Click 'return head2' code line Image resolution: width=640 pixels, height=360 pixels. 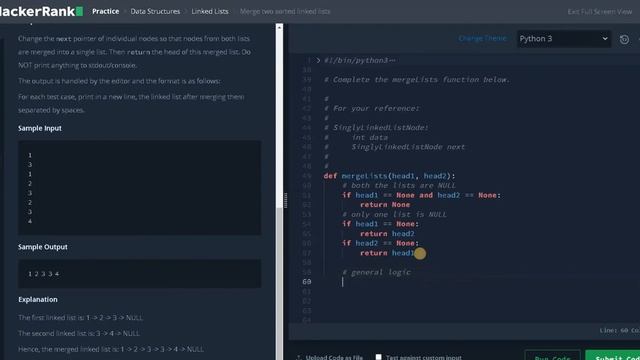(387, 233)
